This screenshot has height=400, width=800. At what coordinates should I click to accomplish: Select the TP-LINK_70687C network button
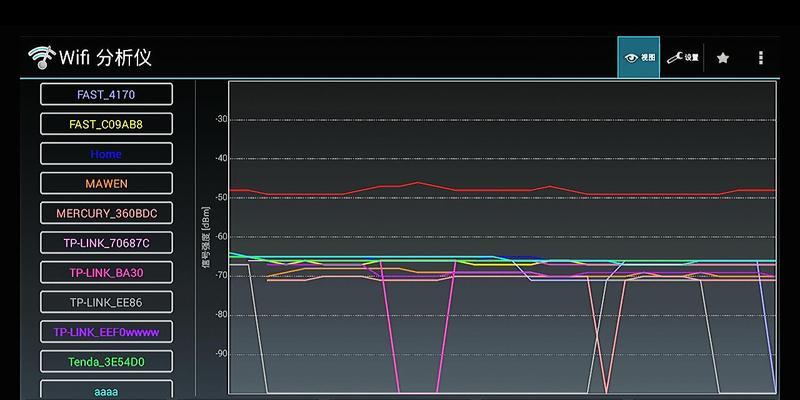point(106,243)
